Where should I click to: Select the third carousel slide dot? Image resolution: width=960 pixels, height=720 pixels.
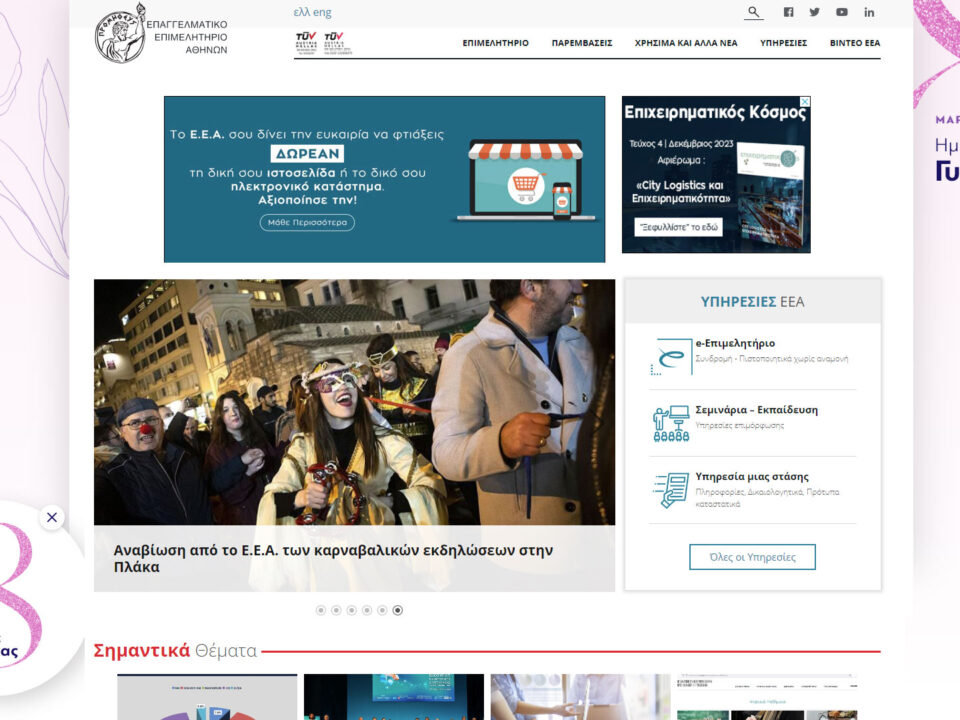(x=352, y=610)
